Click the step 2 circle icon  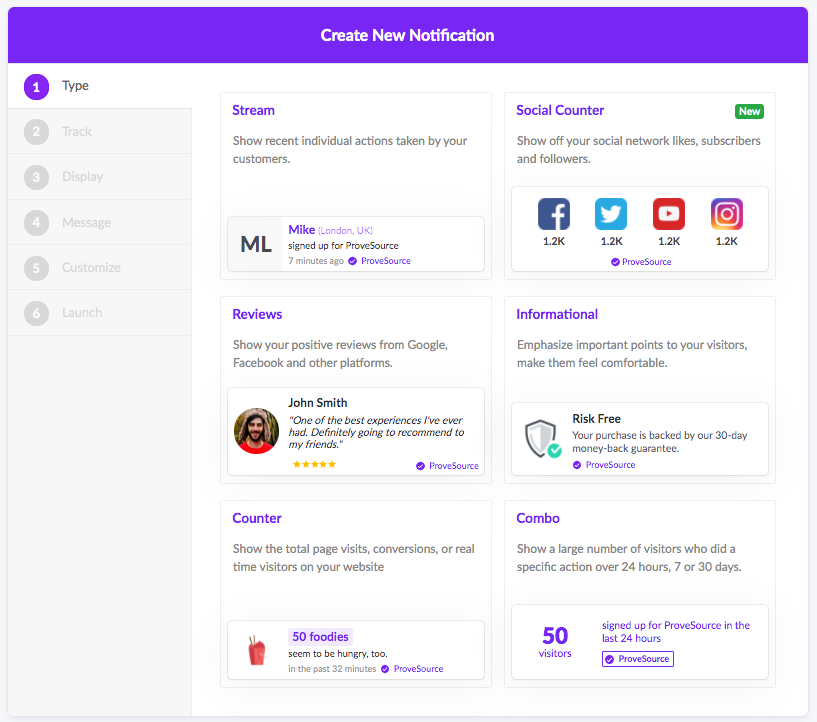tap(36, 132)
